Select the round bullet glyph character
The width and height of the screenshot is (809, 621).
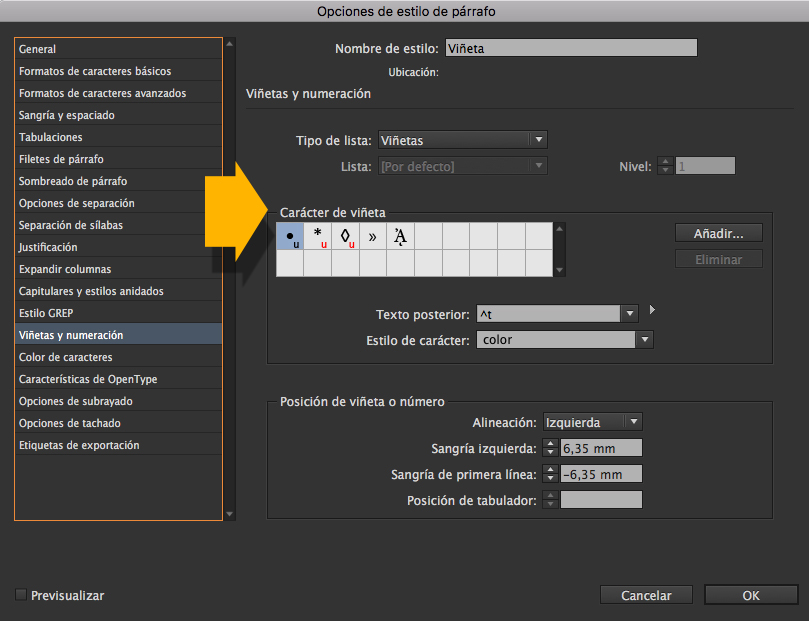pyautogui.click(x=290, y=236)
